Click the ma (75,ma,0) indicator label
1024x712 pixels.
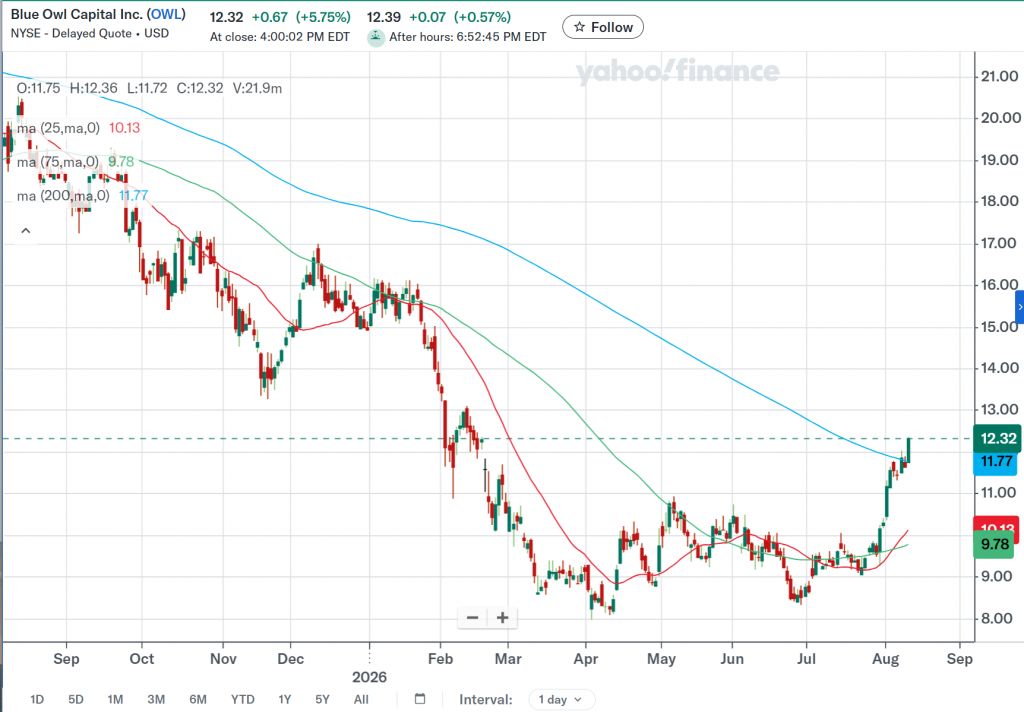click(x=58, y=162)
